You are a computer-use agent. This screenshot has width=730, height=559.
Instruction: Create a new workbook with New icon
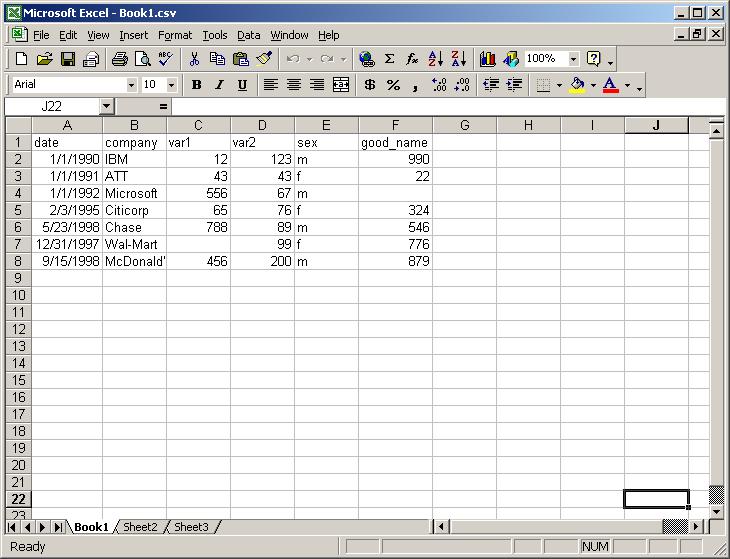click(x=21, y=59)
